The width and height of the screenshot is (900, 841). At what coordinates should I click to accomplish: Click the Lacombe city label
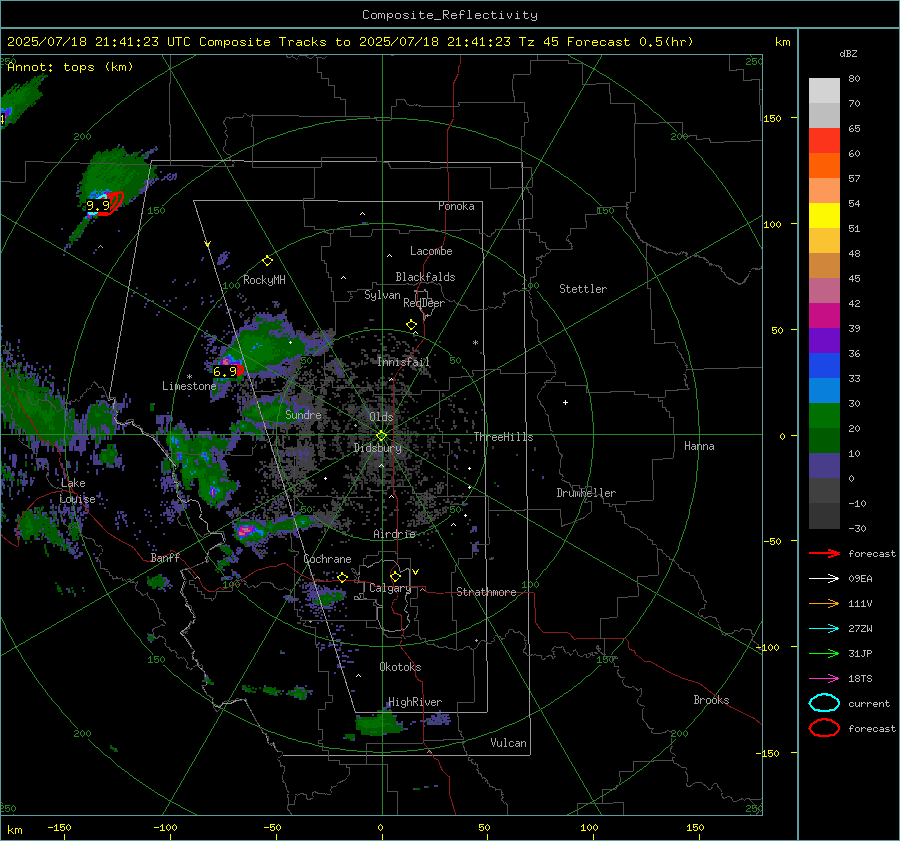[x=431, y=251]
